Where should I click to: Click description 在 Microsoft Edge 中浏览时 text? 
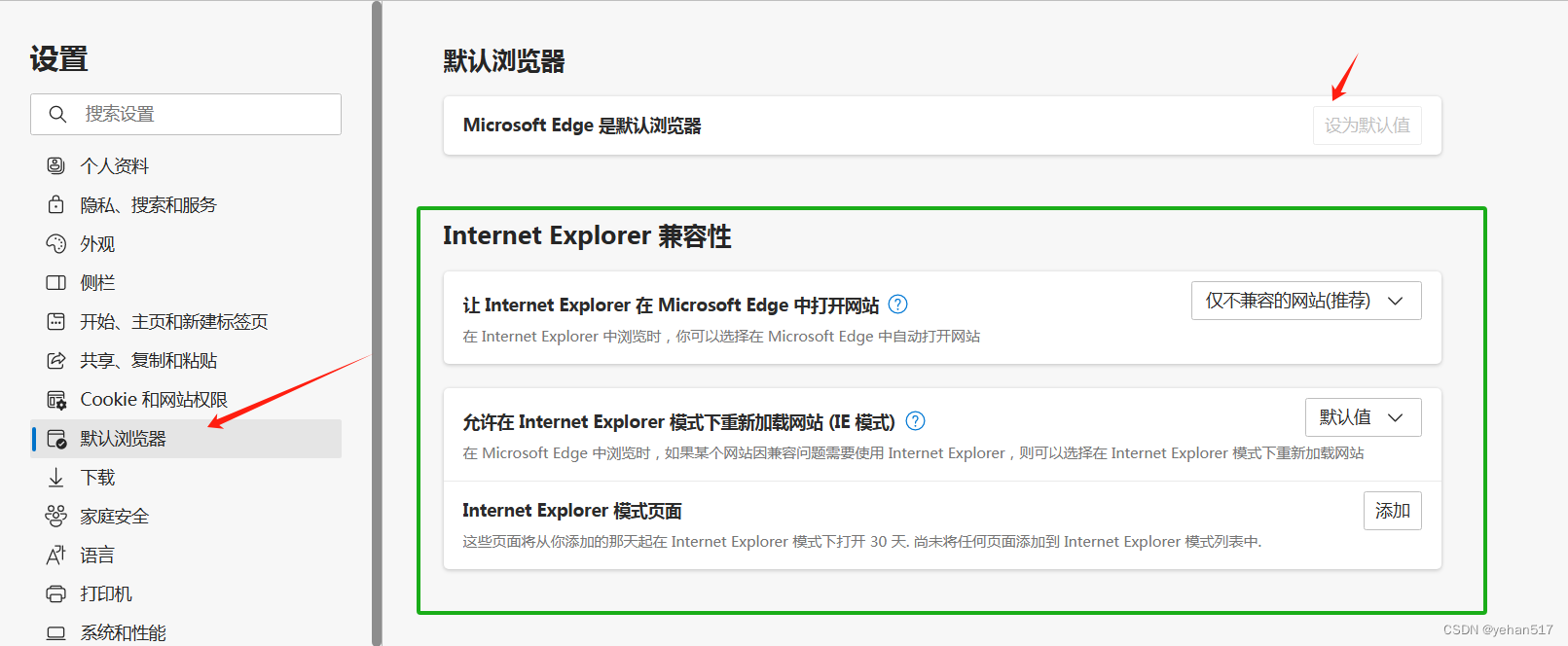tap(913, 453)
